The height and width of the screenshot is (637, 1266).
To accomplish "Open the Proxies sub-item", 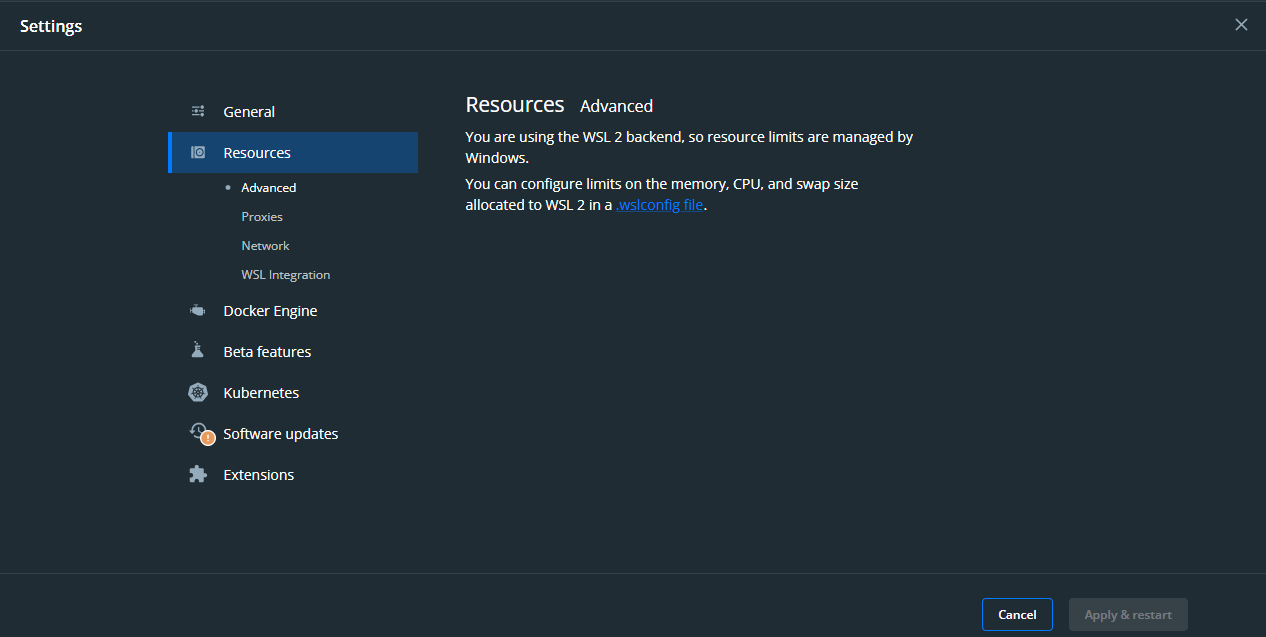I will coord(262,217).
